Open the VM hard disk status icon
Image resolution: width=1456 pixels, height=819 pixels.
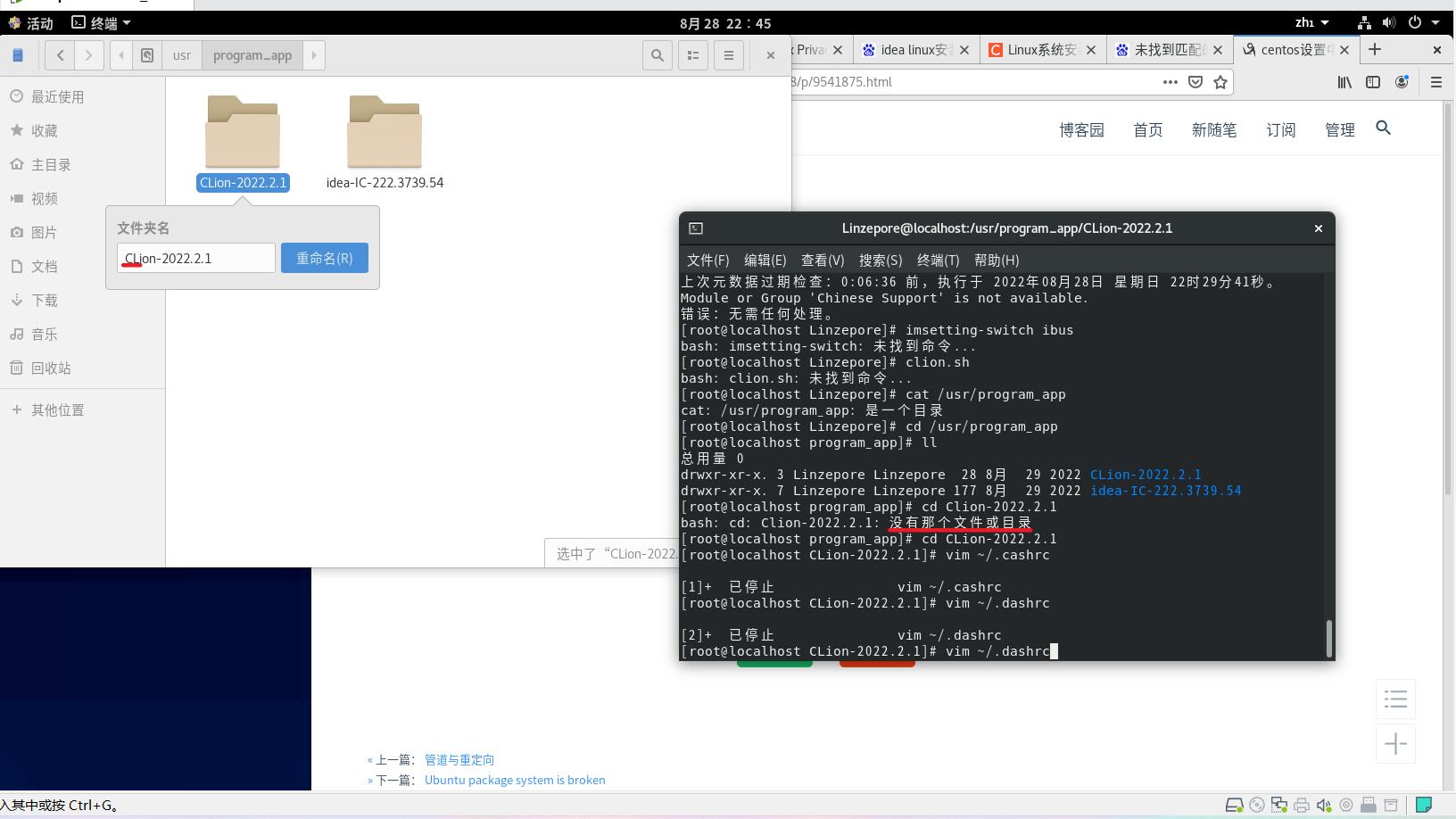pyautogui.click(x=1234, y=806)
